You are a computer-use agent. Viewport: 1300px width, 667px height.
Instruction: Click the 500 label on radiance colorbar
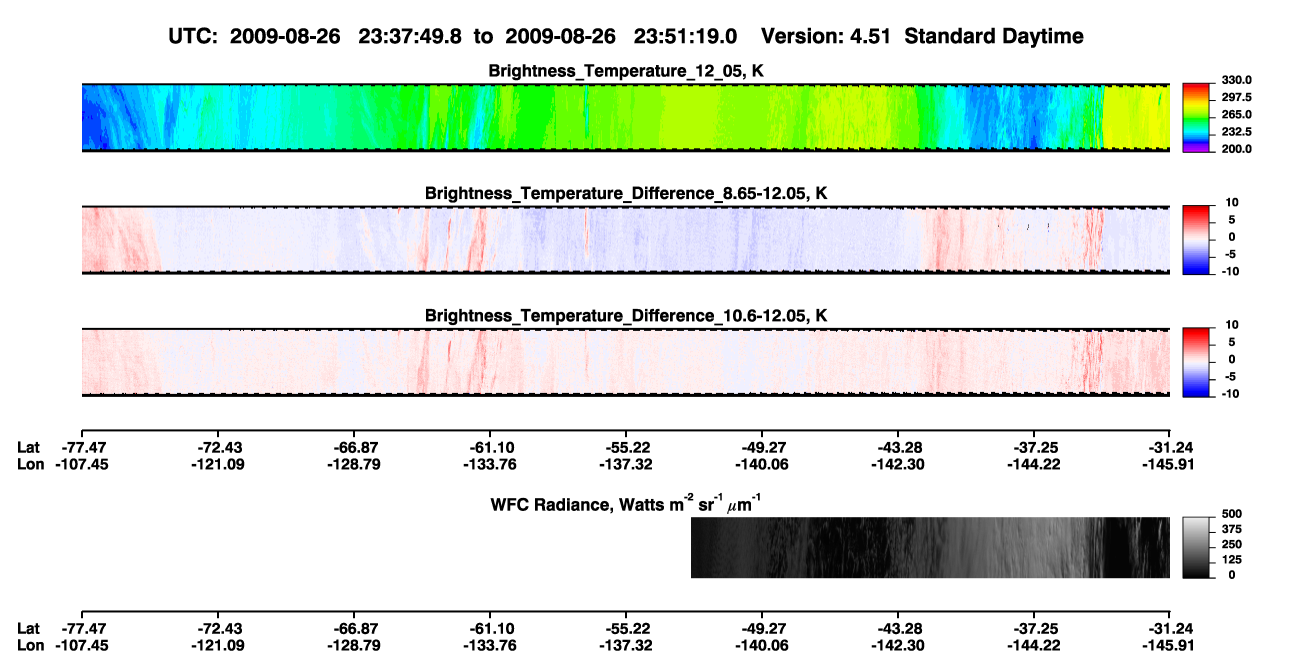[x=1230, y=512]
